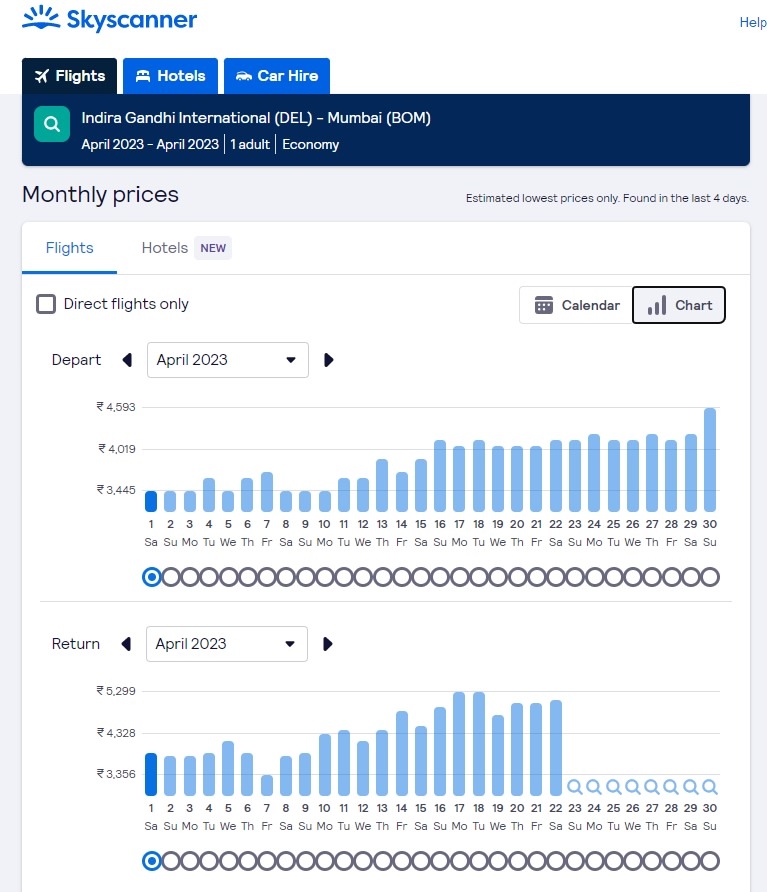Click the car icon on Car Hire tab
This screenshot has width=767, height=892.
[243, 75]
